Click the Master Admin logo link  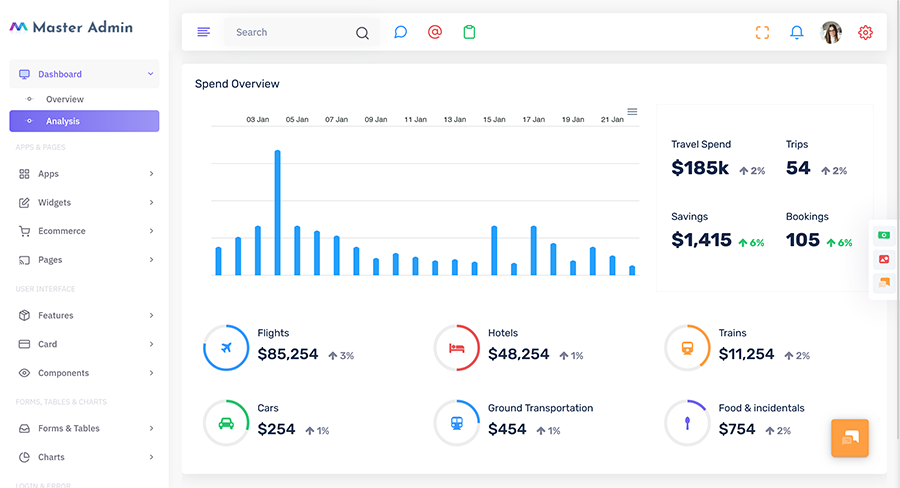pos(71,27)
